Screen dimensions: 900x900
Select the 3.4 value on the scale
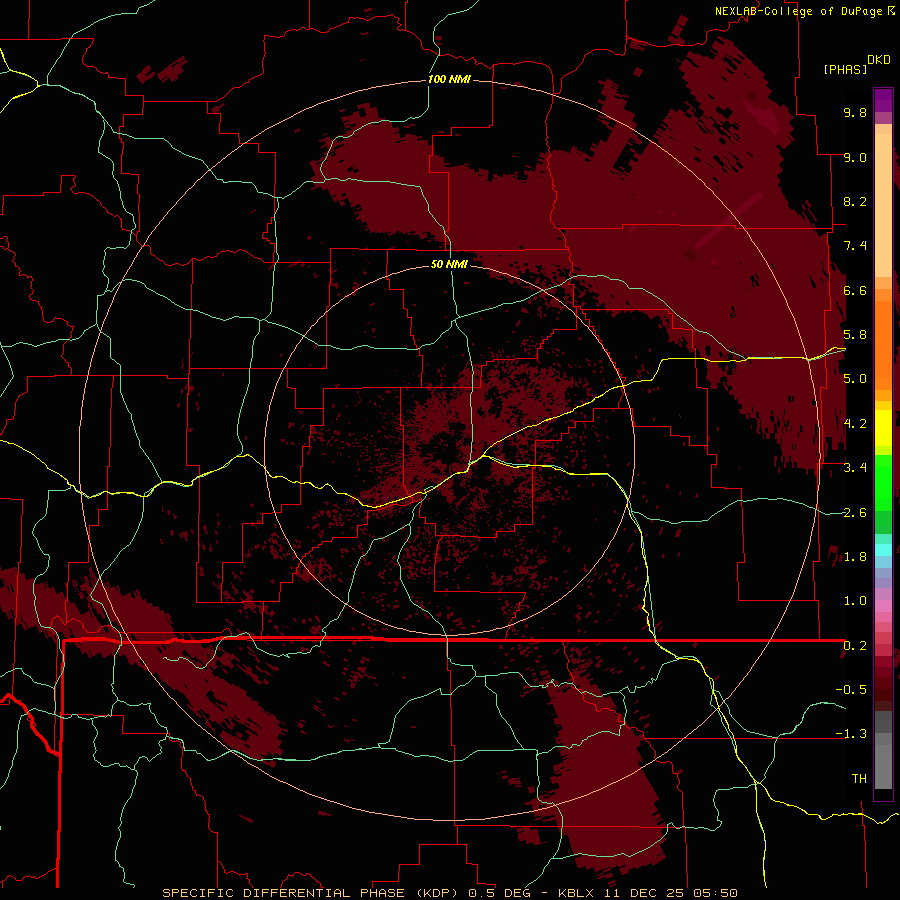pos(855,468)
